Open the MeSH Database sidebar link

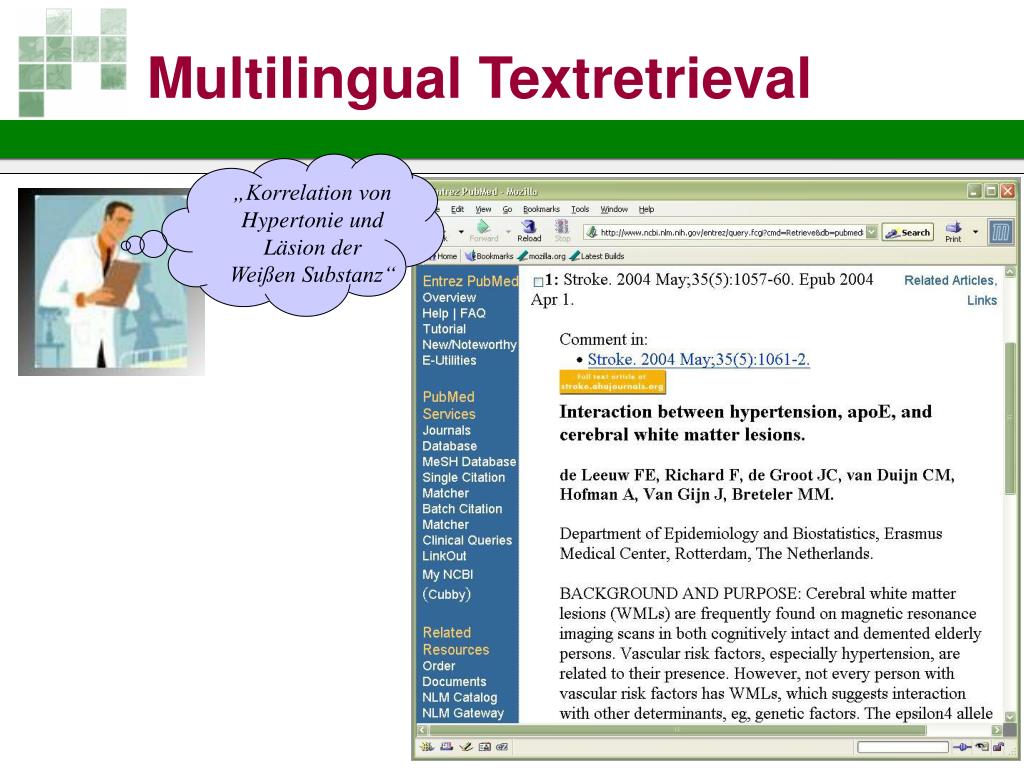[469, 462]
